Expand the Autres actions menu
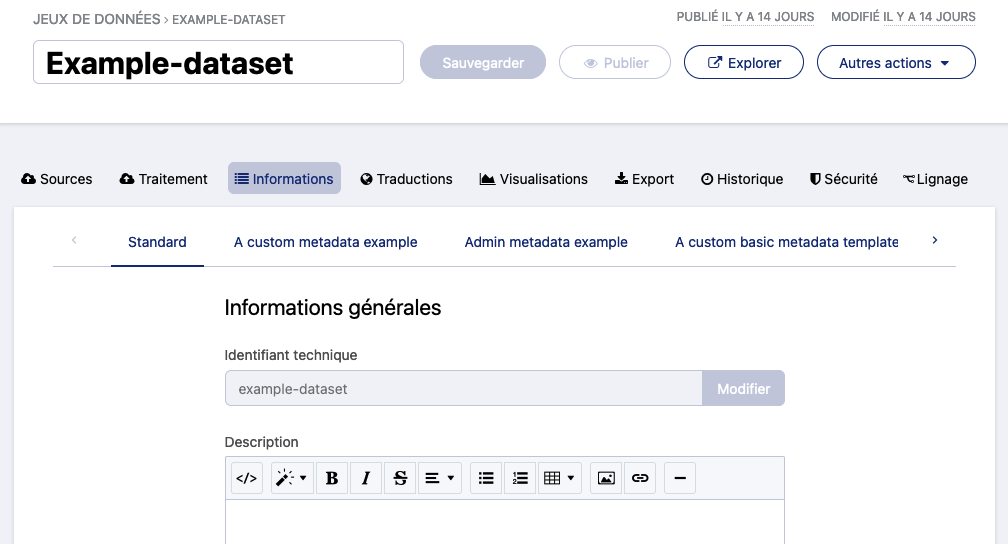1008x544 pixels. [896, 63]
